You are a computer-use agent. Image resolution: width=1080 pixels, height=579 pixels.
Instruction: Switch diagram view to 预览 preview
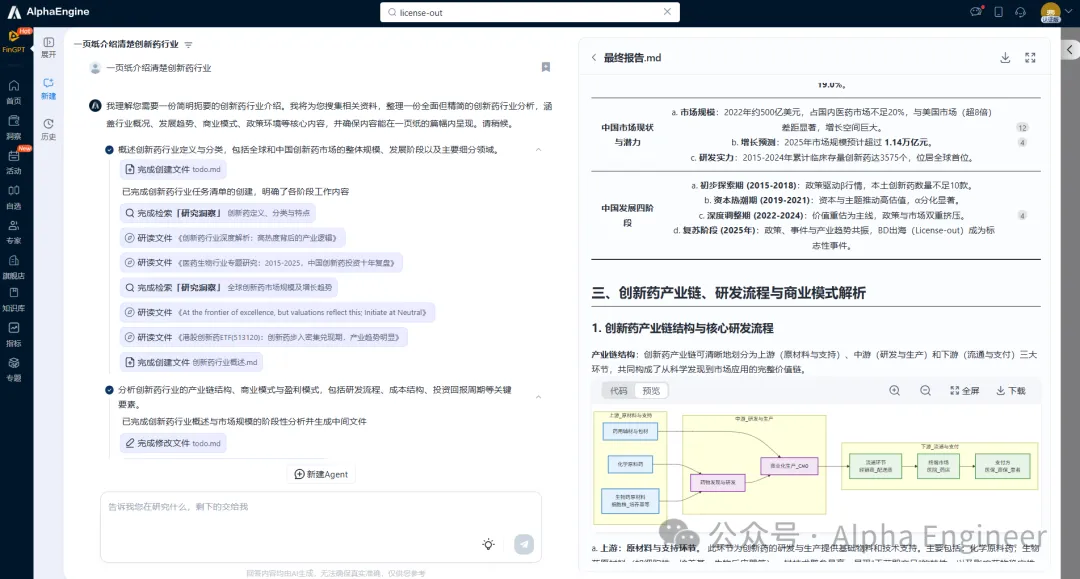[x=651, y=391]
